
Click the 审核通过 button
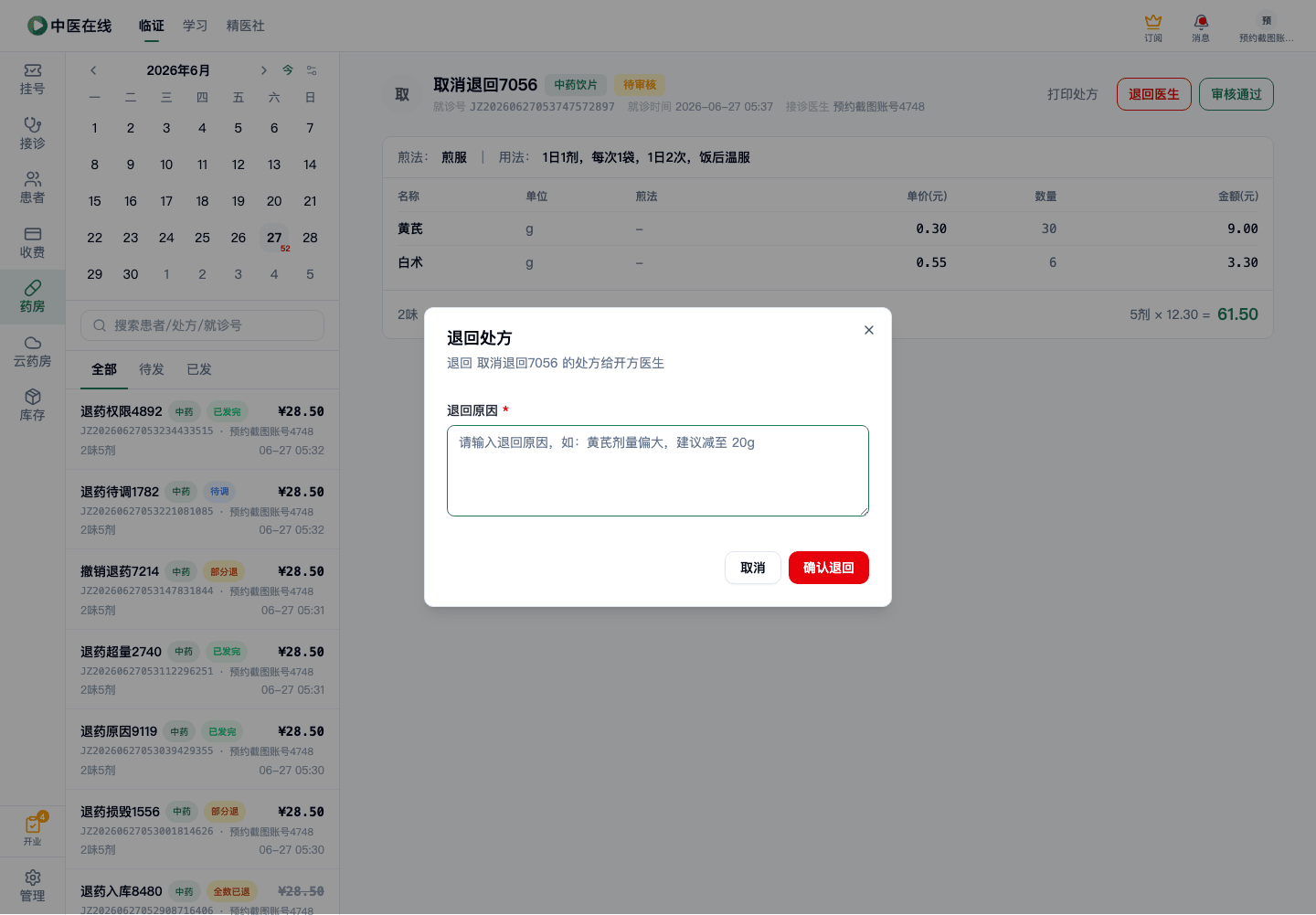click(1236, 94)
